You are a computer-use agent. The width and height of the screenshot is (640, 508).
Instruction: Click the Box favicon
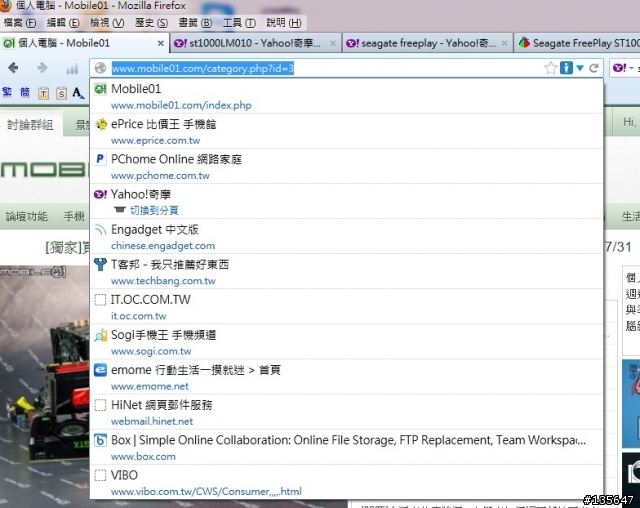[100, 440]
